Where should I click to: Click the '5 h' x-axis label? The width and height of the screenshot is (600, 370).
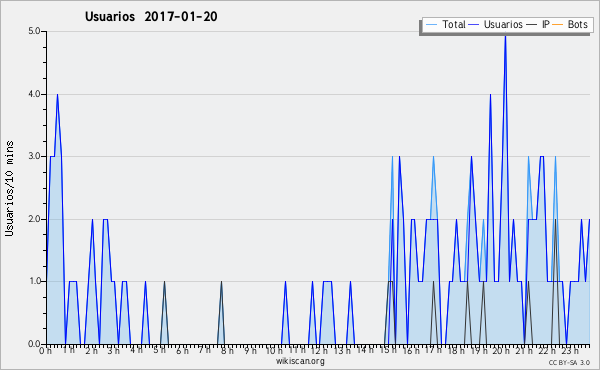point(160,350)
